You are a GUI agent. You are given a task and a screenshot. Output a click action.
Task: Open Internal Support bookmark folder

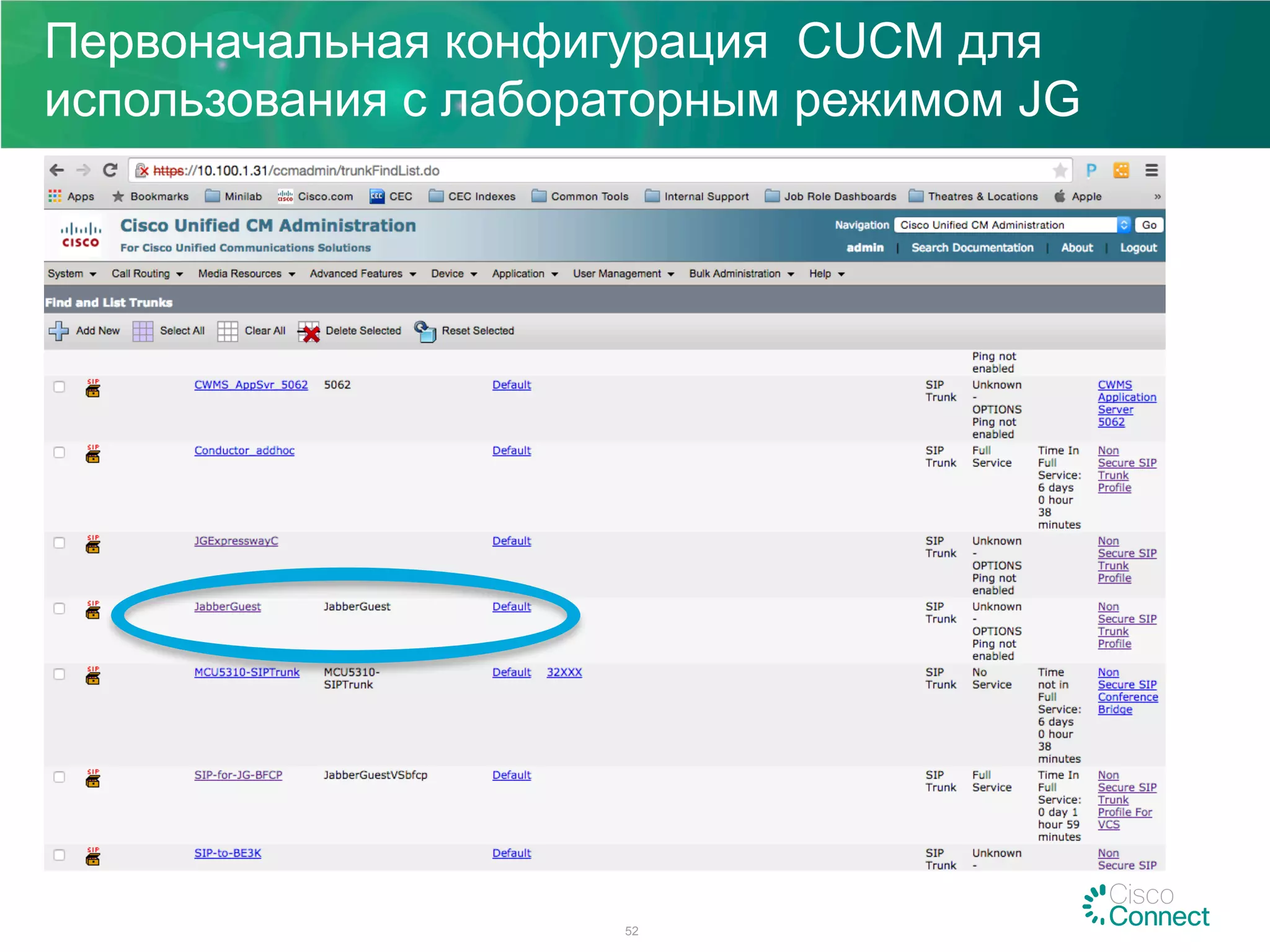[697, 196]
